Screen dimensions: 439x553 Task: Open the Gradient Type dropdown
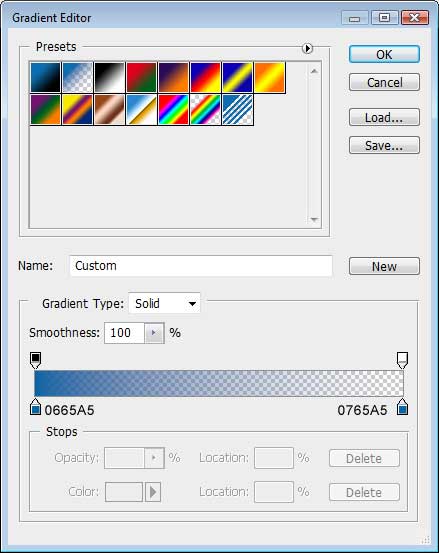[164, 303]
